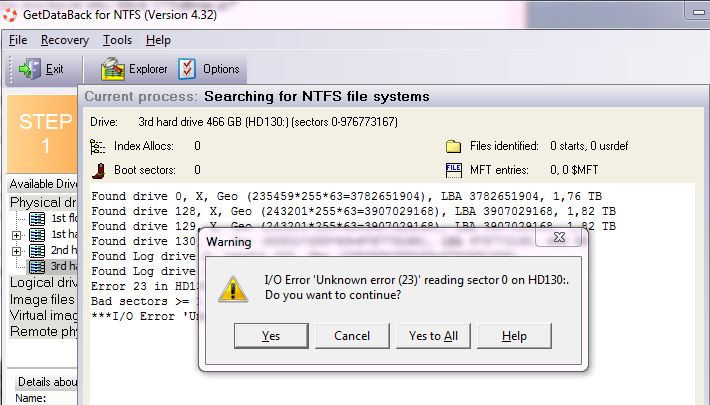Image resolution: width=710 pixels, height=405 pixels.
Task: Click the Boot sectors boot icon
Action: click(98, 171)
